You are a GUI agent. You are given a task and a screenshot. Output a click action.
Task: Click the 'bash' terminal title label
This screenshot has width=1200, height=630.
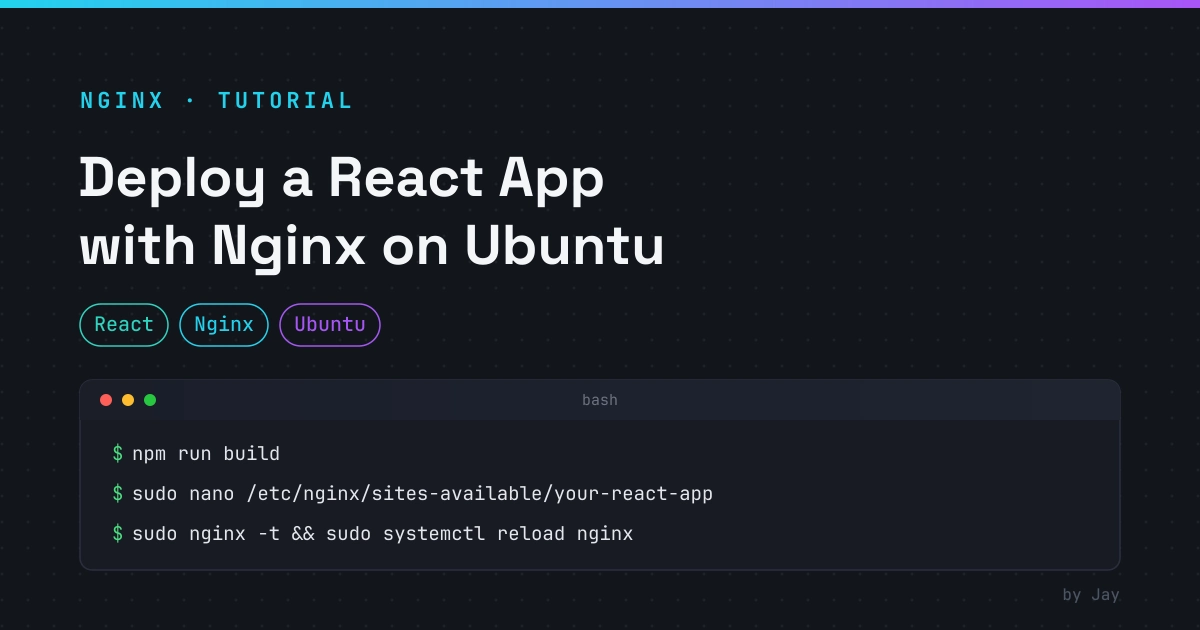coord(600,400)
